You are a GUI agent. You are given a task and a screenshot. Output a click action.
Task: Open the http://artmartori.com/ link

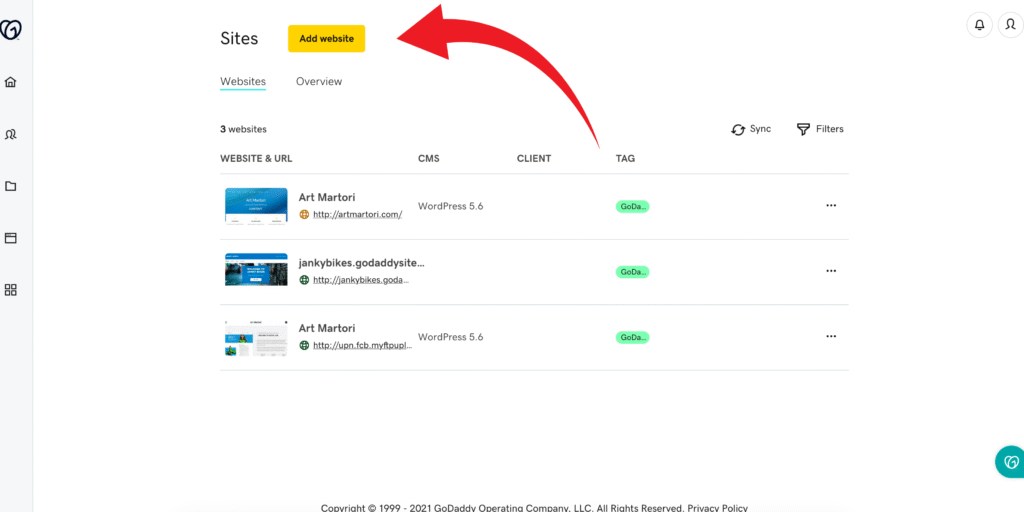(358, 214)
